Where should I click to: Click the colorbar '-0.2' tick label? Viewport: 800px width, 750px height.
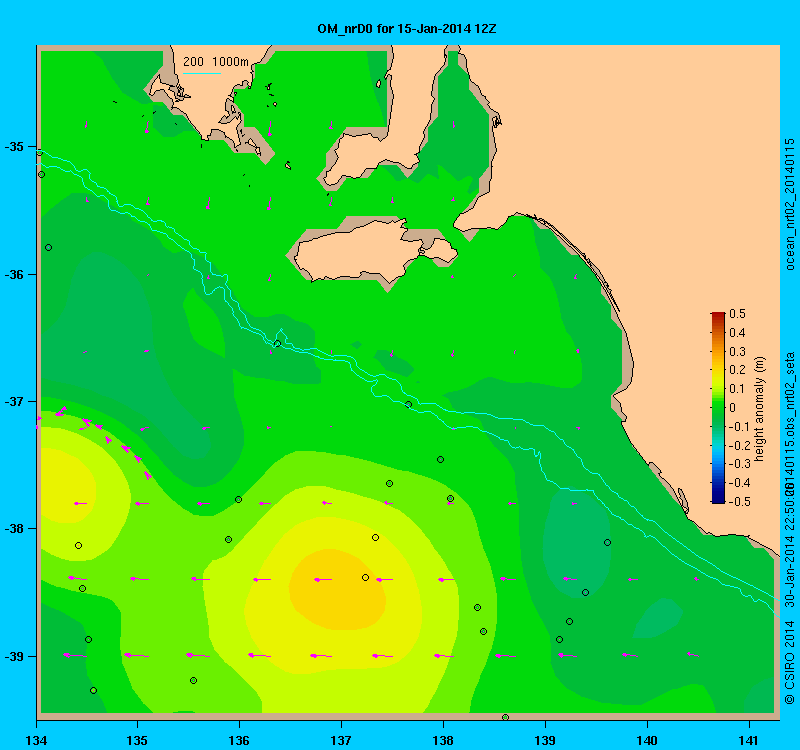738,445
